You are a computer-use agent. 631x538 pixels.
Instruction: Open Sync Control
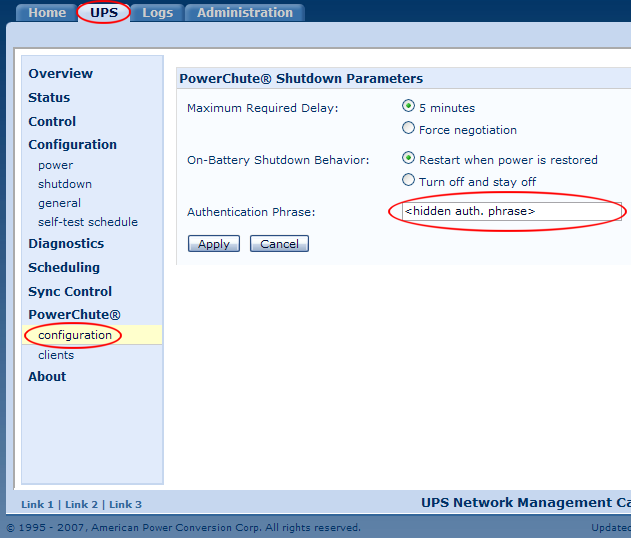[x=70, y=291]
